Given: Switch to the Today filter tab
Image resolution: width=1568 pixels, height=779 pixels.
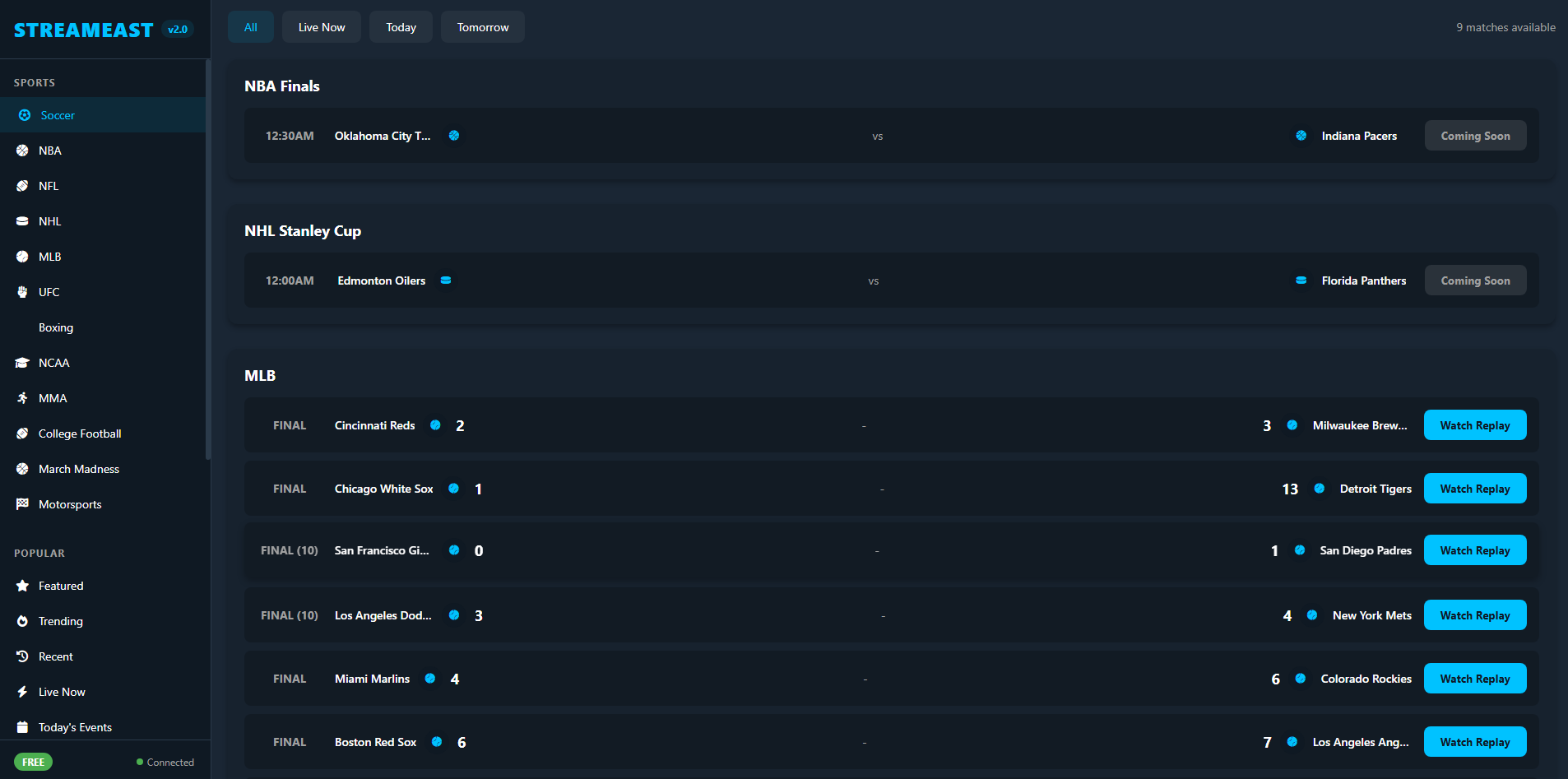Looking at the screenshot, I should [x=401, y=27].
